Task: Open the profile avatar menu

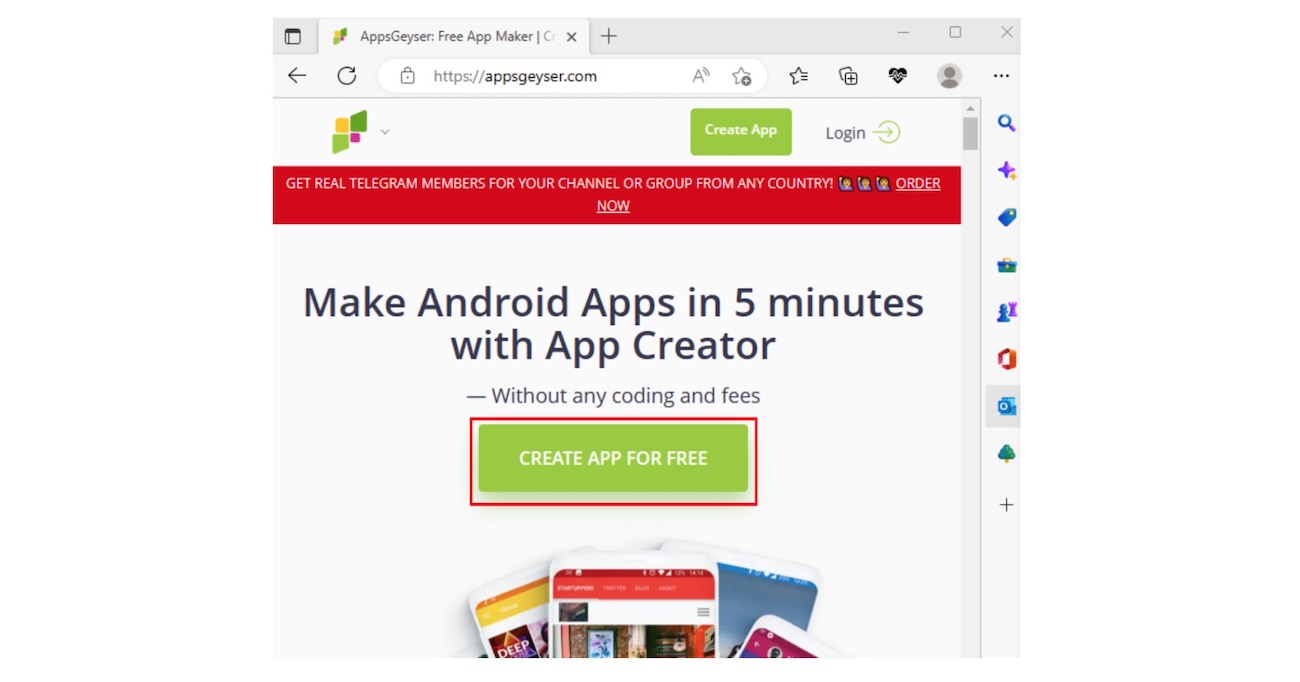Action: click(x=949, y=75)
